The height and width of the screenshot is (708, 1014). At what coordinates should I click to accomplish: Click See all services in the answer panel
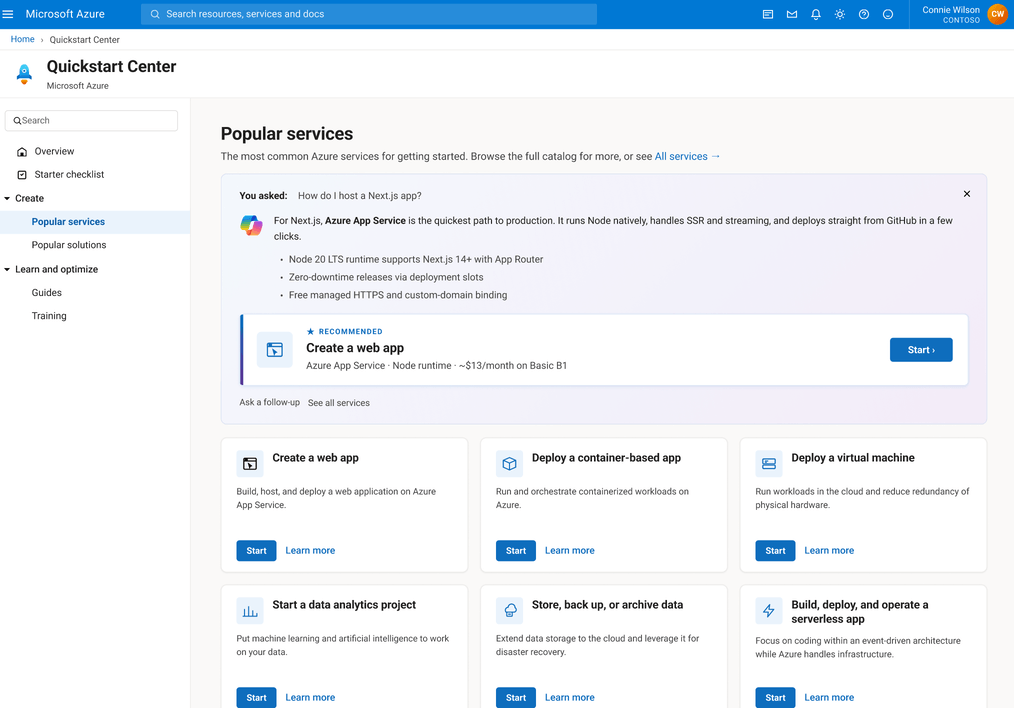click(339, 403)
